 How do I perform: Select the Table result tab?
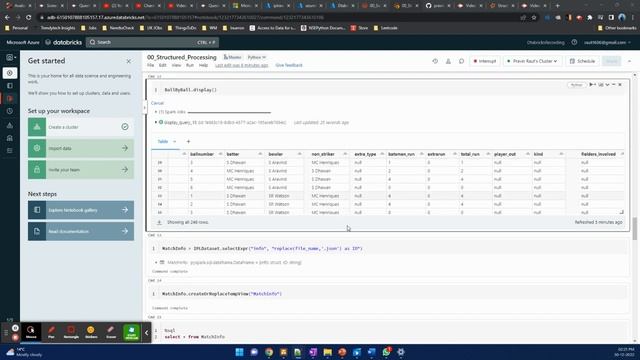tap(162, 141)
